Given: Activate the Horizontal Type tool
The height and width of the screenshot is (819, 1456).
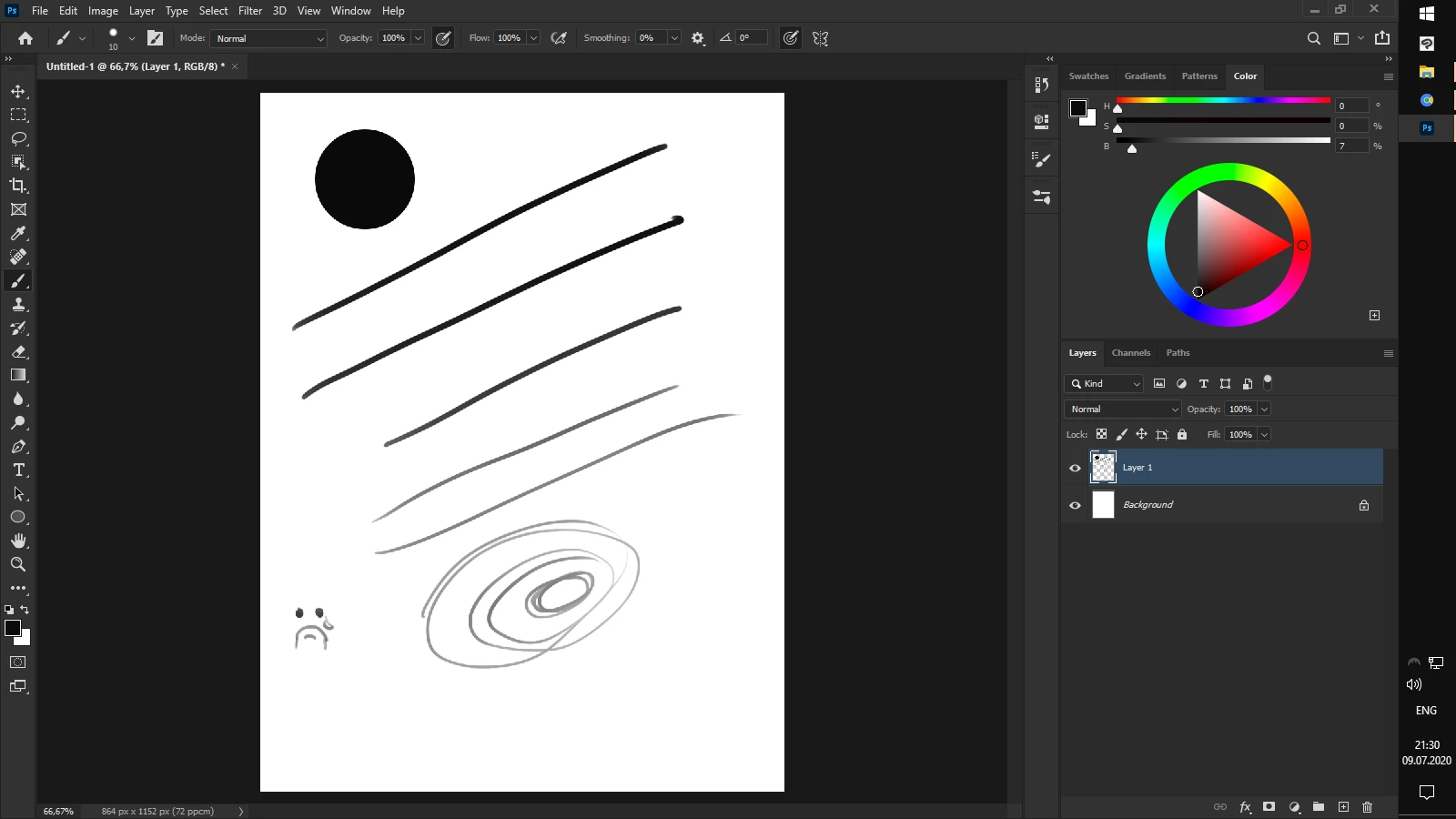Looking at the screenshot, I should (18, 470).
